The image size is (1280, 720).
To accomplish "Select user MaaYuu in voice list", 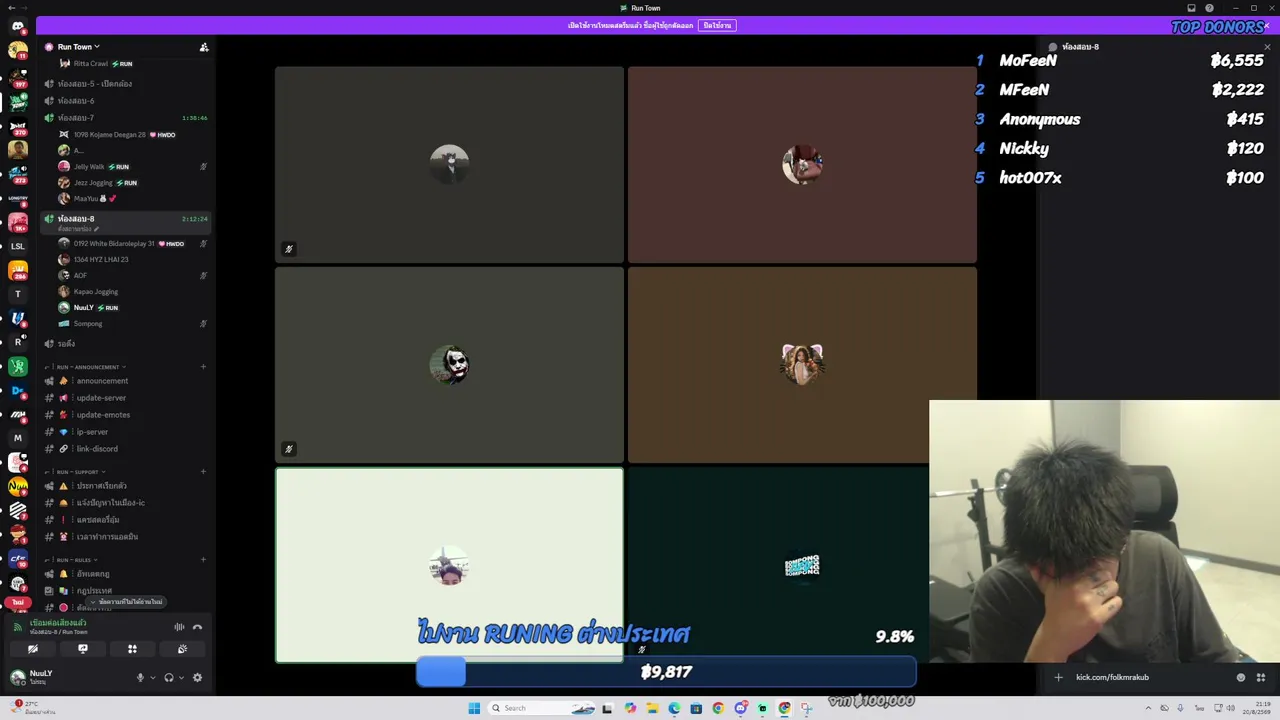I will pyautogui.click(x=132, y=199).
